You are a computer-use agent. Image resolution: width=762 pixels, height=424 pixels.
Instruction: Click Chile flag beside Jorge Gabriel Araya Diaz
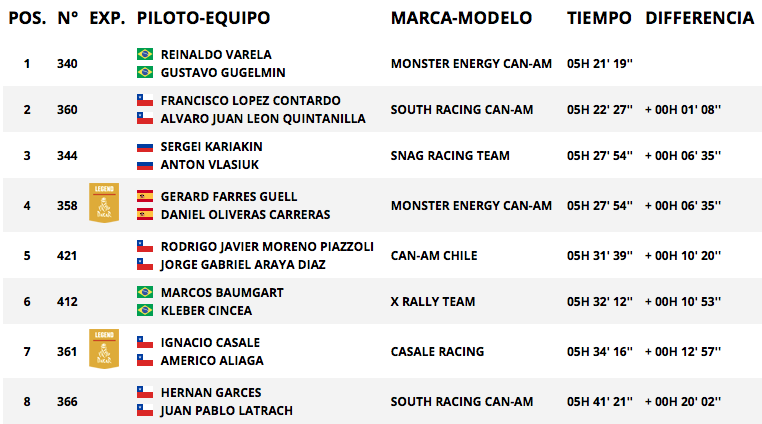[x=145, y=264]
